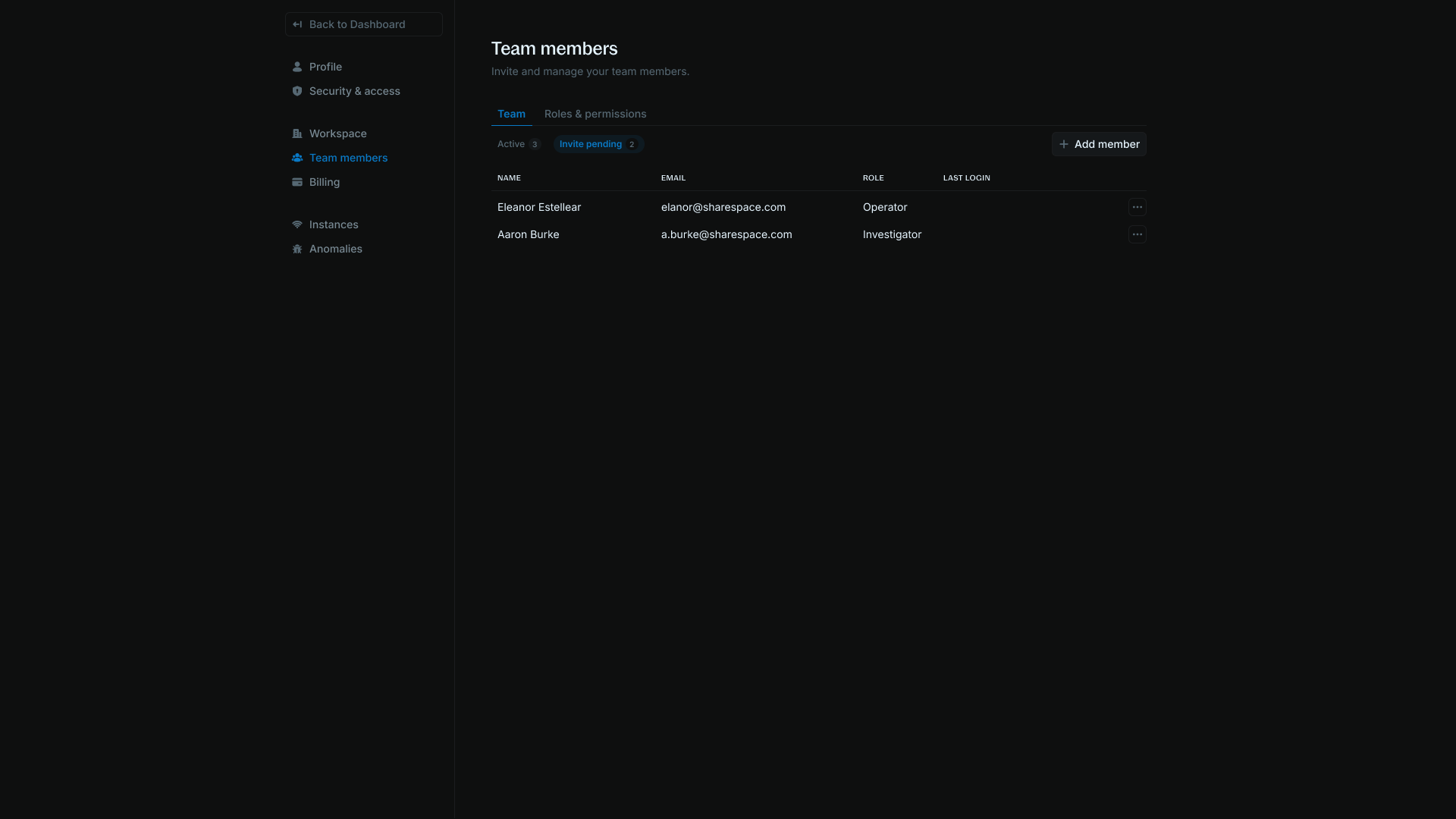Click the plus icon on Add member
The image size is (1456, 819).
pos(1064,144)
